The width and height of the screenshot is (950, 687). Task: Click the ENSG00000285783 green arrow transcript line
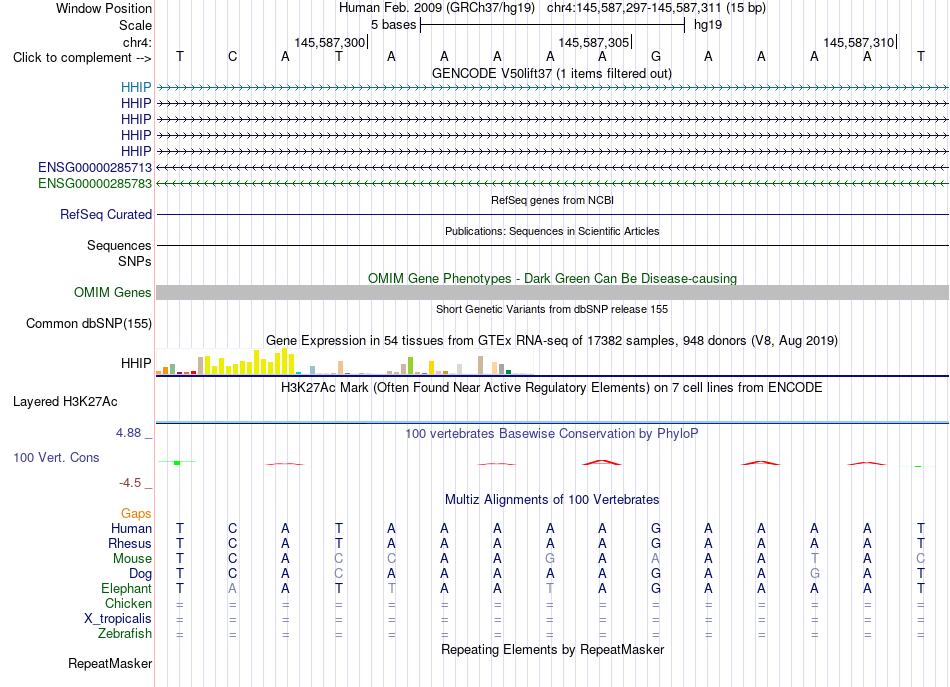tap(552, 183)
